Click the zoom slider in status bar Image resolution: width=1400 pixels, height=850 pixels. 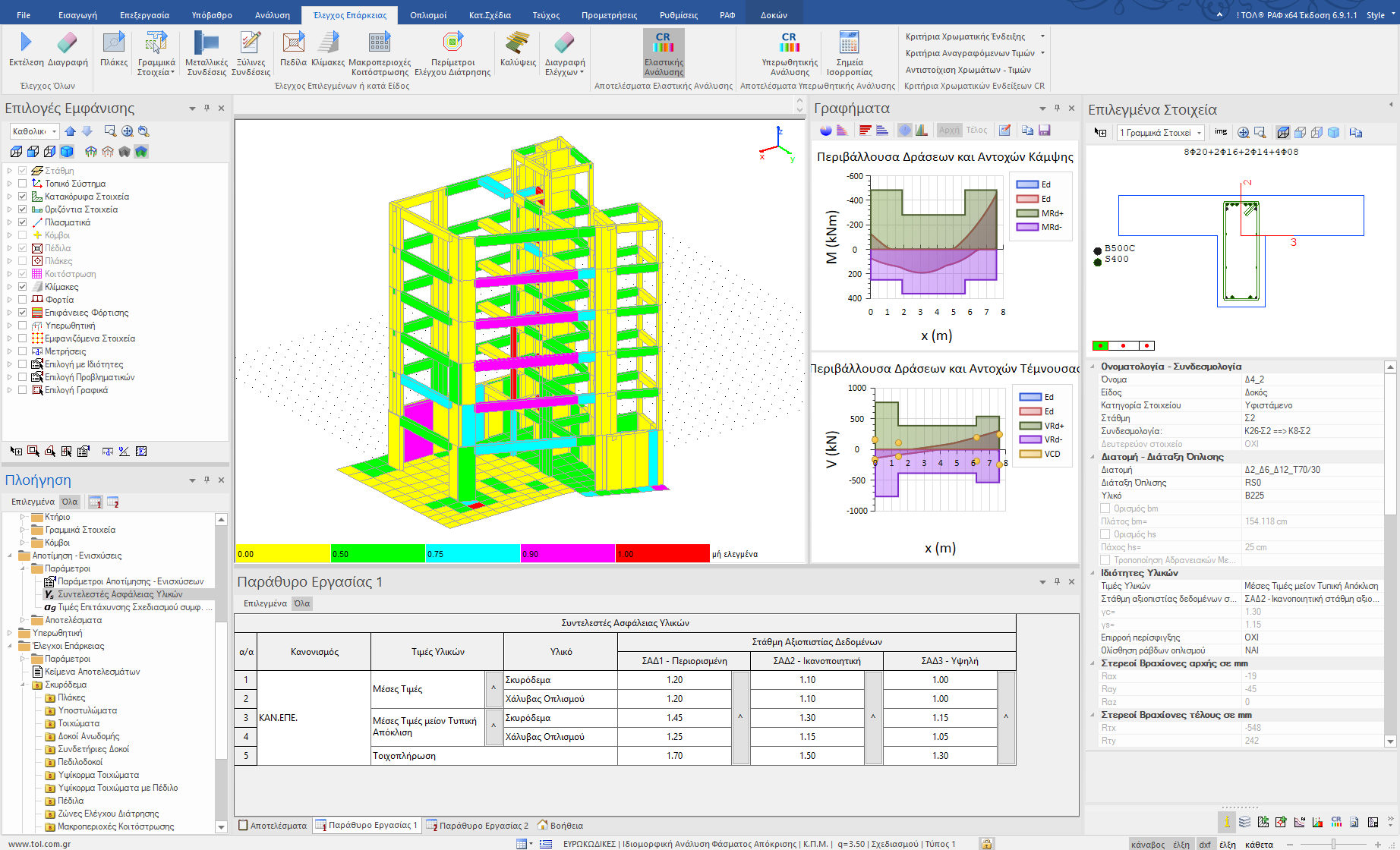point(1333,844)
